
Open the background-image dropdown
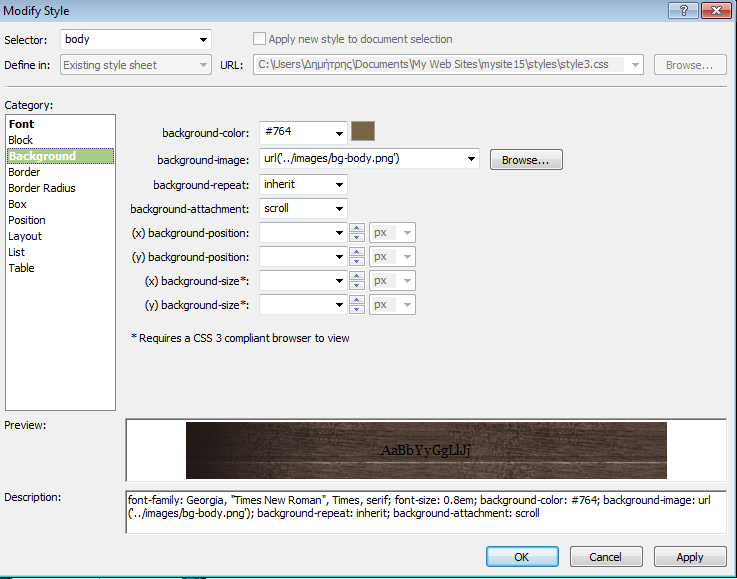(470, 159)
